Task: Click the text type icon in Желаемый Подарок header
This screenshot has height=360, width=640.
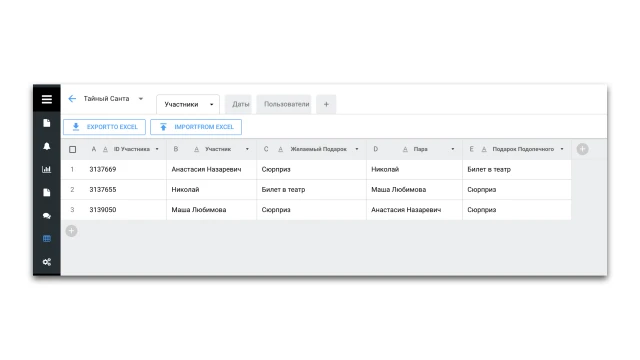Action: click(280, 149)
